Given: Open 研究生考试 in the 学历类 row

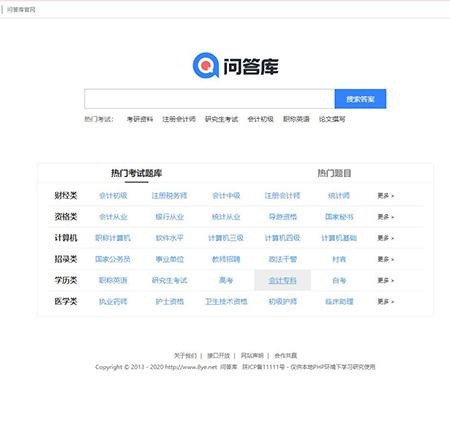Looking at the screenshot, I should pos(169,280).
